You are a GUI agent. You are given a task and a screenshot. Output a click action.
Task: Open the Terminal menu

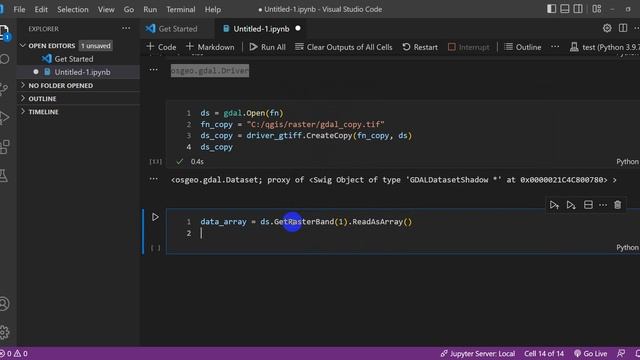(180, 9)
